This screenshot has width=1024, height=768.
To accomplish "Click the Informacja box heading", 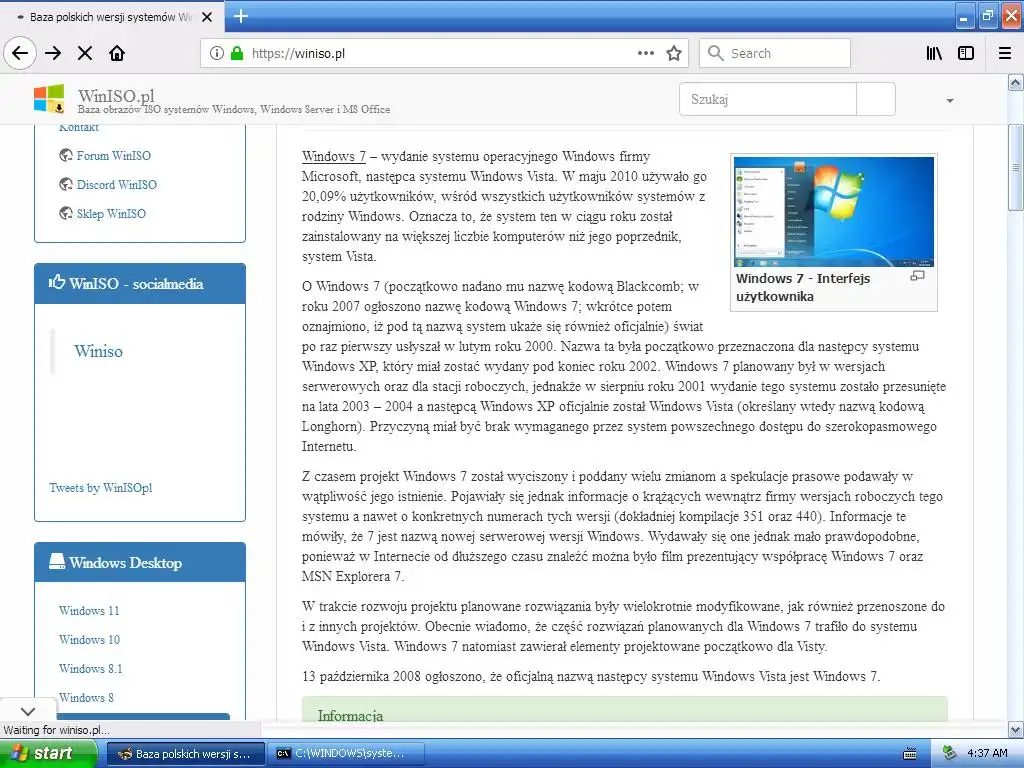I will tap(350, 715).
